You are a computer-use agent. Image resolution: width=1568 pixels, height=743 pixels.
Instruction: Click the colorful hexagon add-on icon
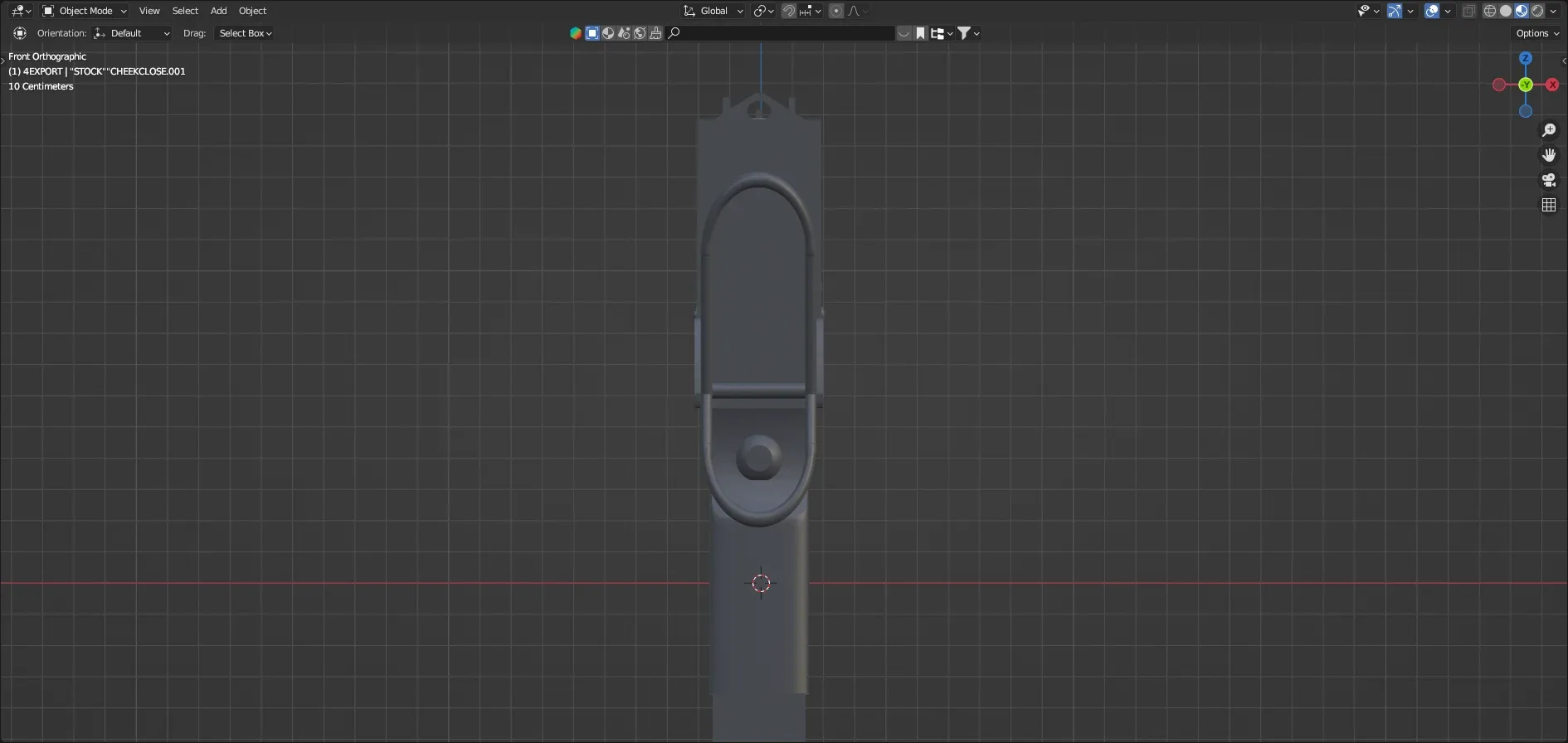coord(576,33)
